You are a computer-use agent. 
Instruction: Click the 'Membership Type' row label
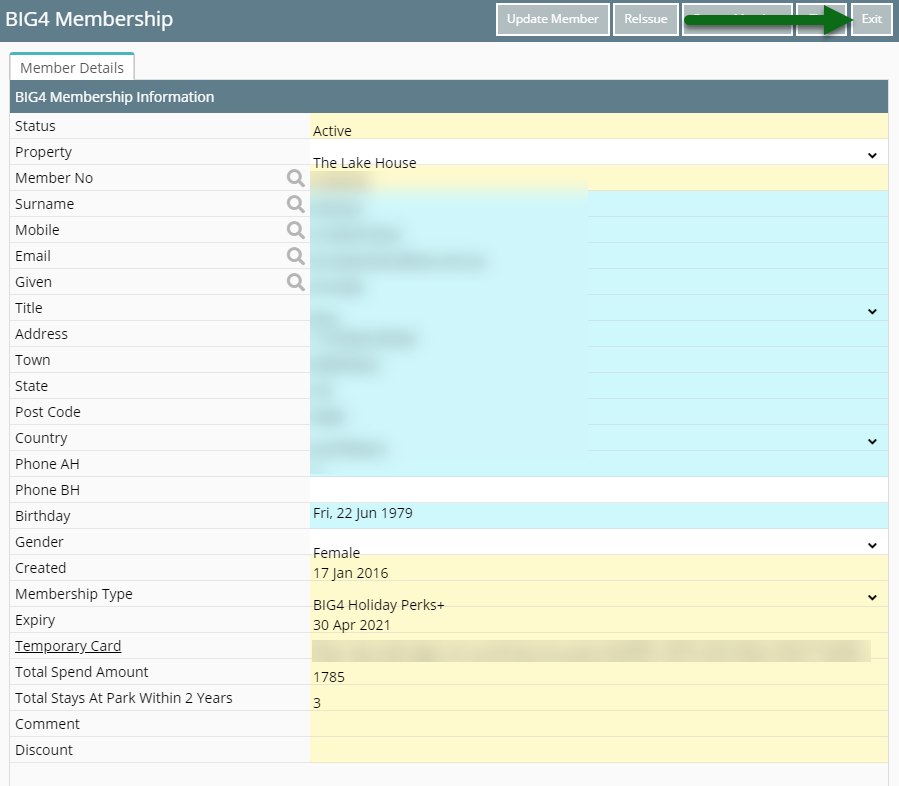[74, 594]
